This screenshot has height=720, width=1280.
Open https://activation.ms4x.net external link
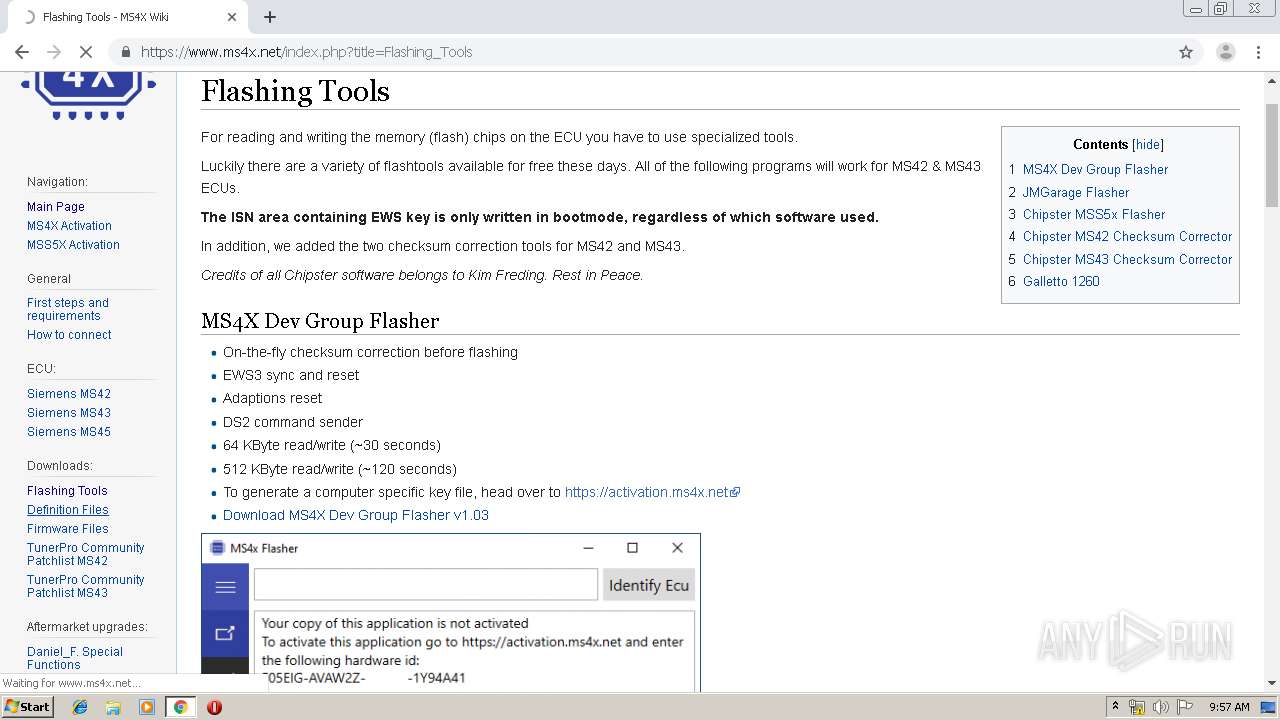(x=652, y=492)
